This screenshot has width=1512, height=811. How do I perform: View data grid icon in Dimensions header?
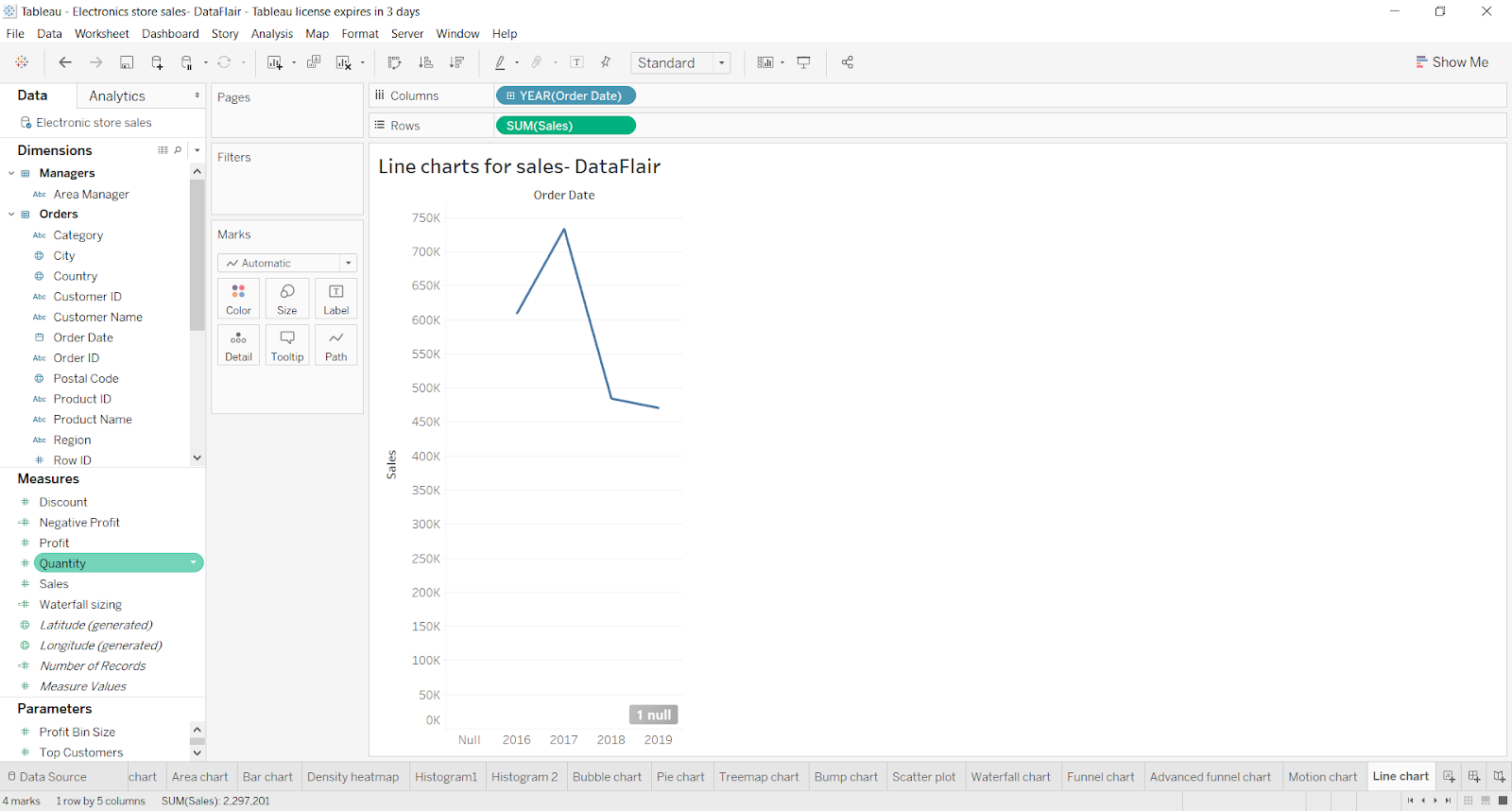tap(163, 150)
